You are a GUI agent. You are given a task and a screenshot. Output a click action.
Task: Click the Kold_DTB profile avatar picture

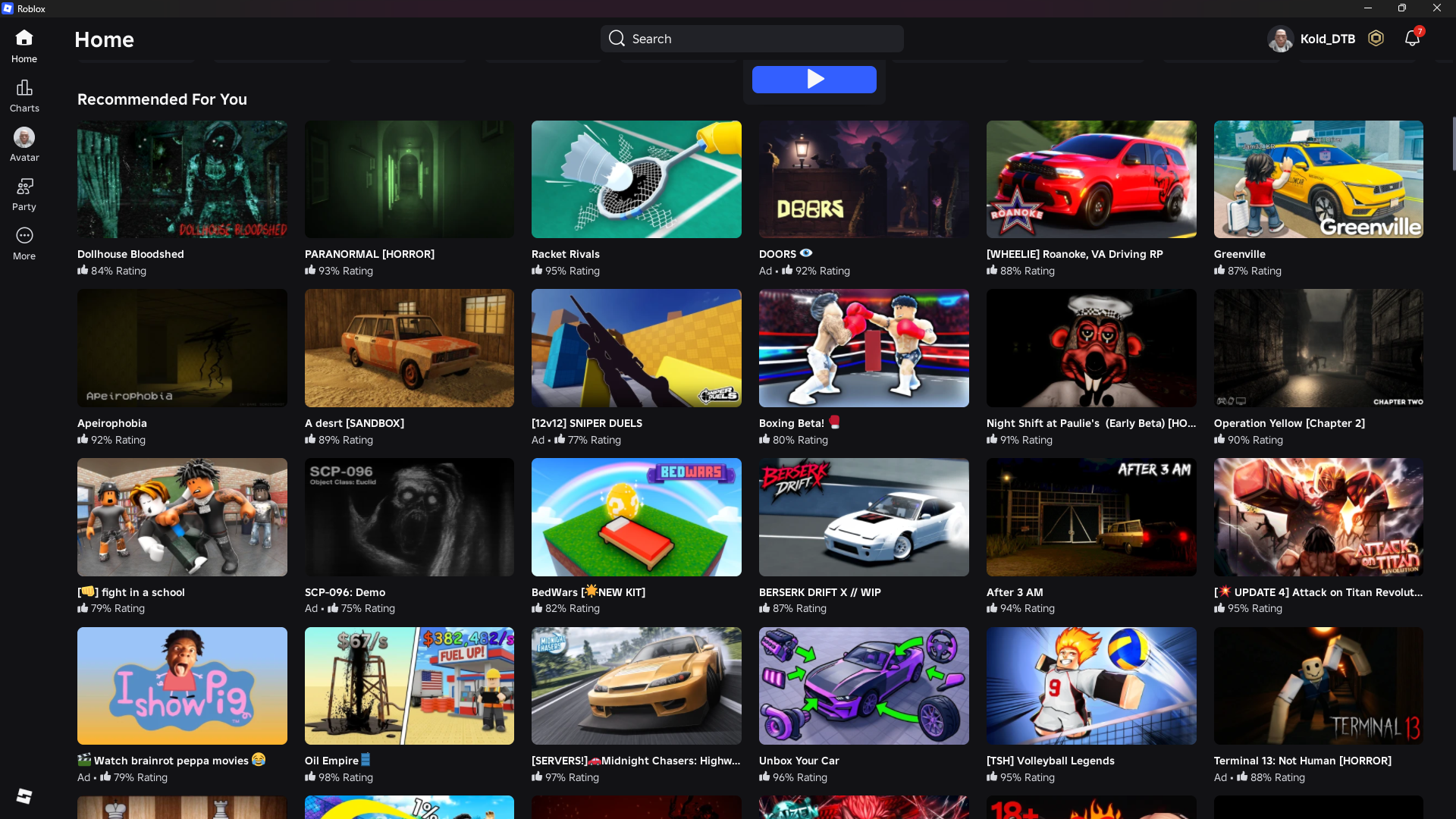1280,39
